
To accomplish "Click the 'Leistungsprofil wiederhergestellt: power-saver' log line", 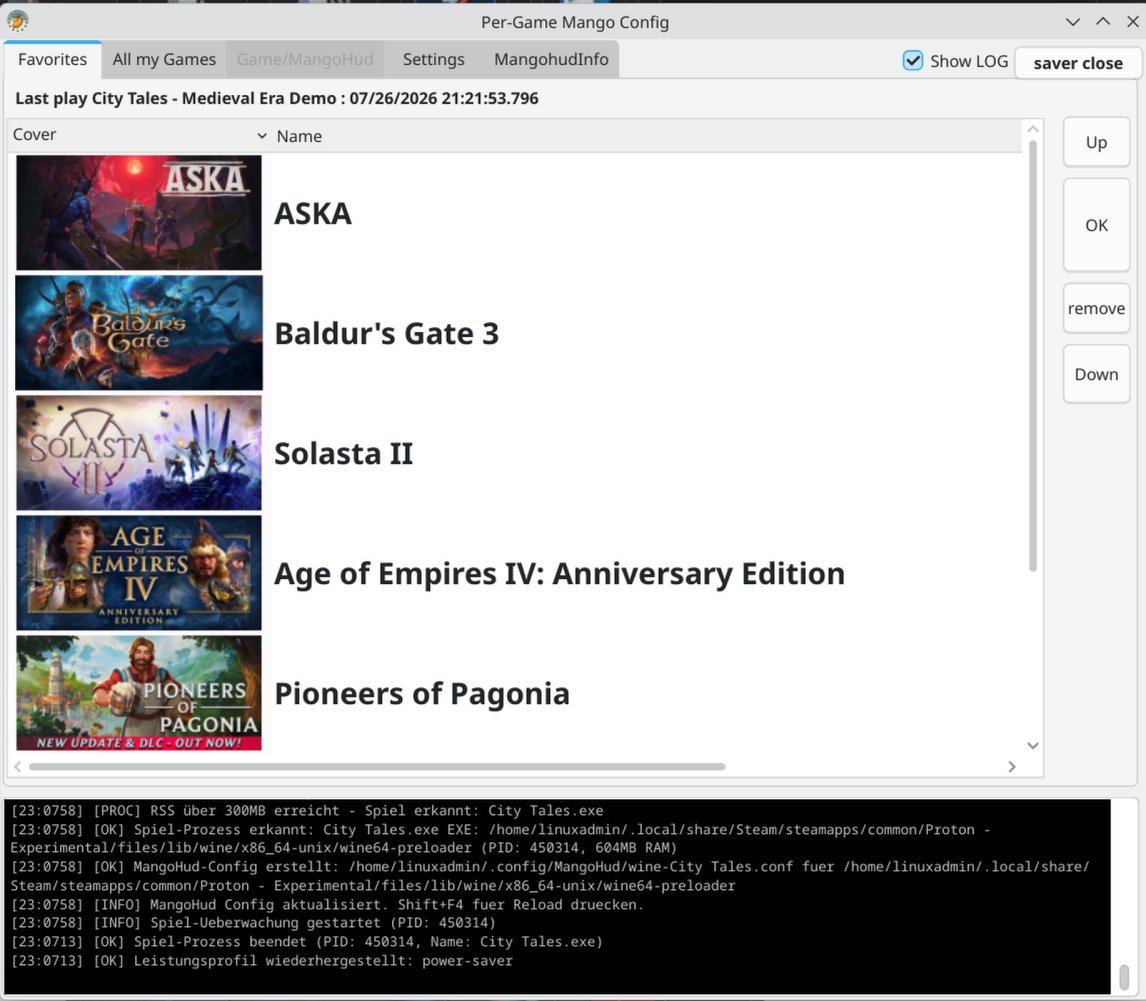I will [x=262, y=961].
